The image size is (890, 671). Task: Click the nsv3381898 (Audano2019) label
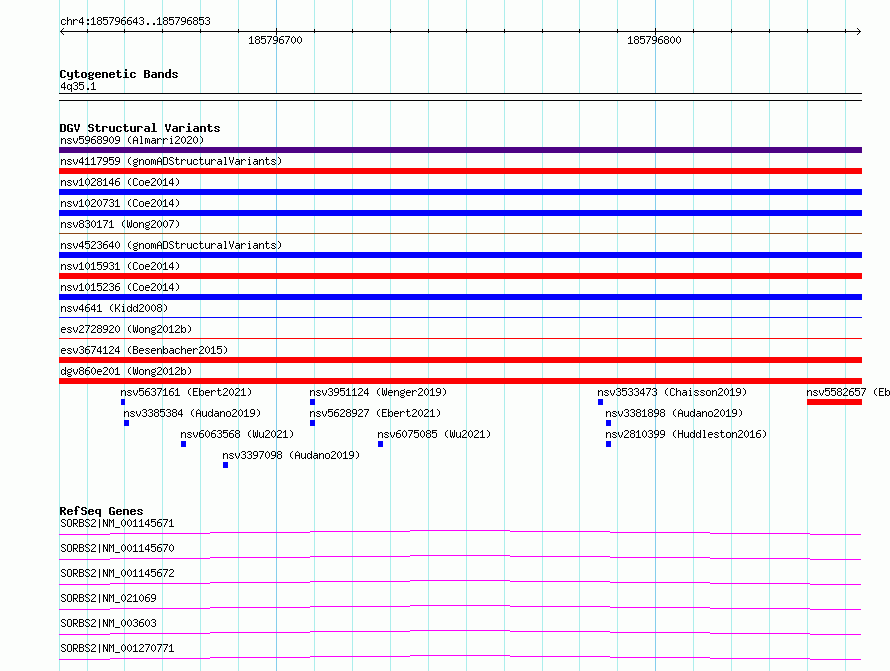pos(674,413)
